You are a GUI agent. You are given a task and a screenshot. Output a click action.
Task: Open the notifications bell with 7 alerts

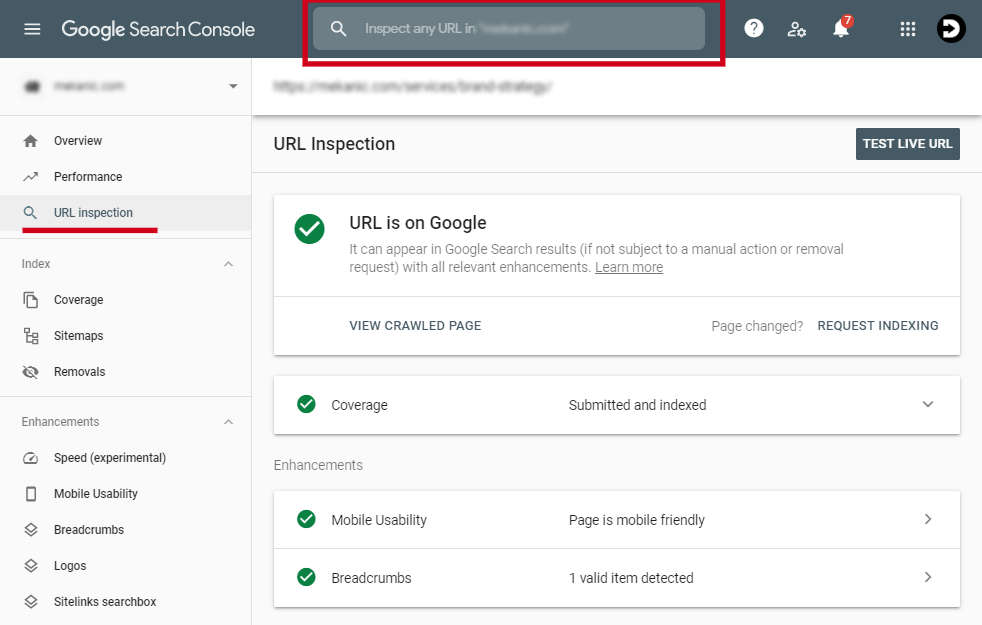[x=841, y=28]
